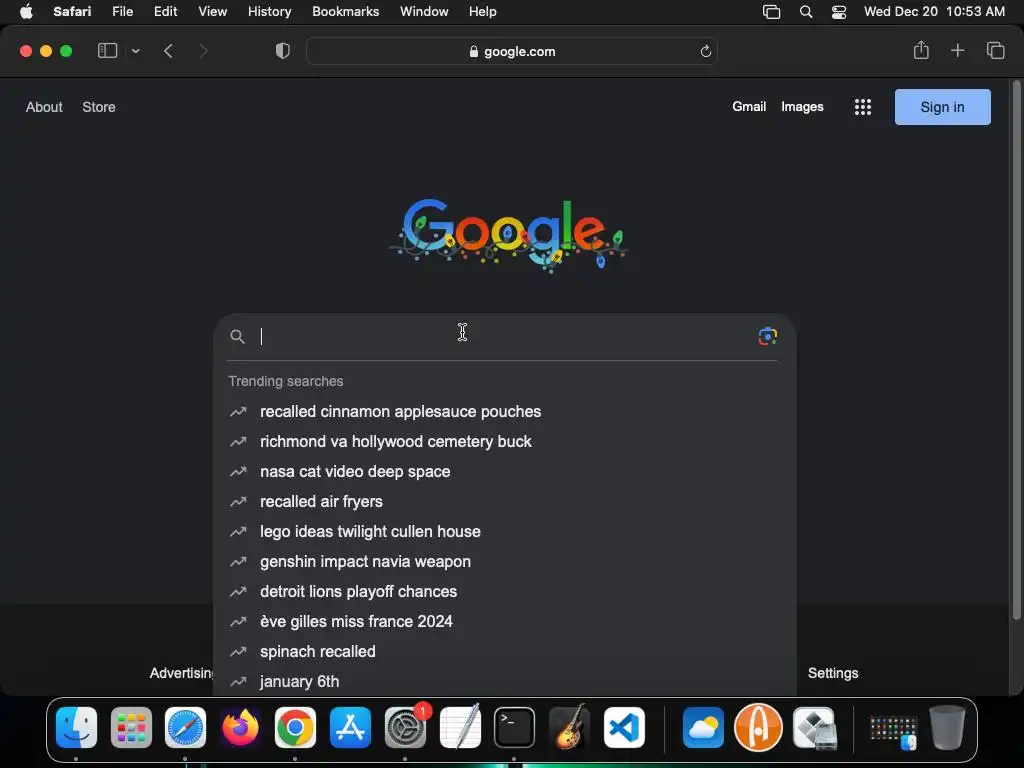Open the Edit menu

click(x=165, y=12)
